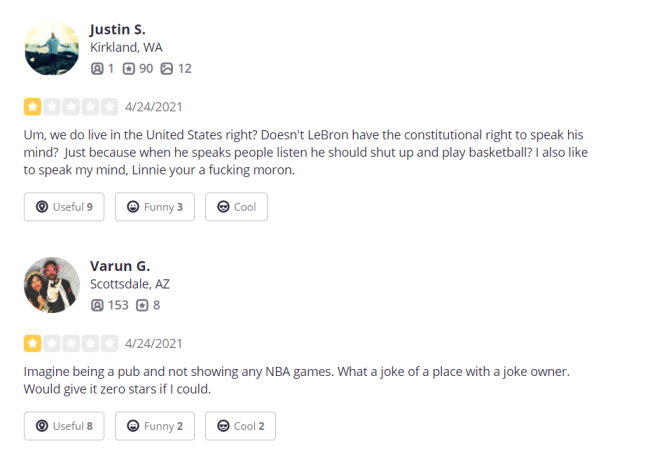
Task: Click Varun G.'s profile photo
Action: point(52,285)
